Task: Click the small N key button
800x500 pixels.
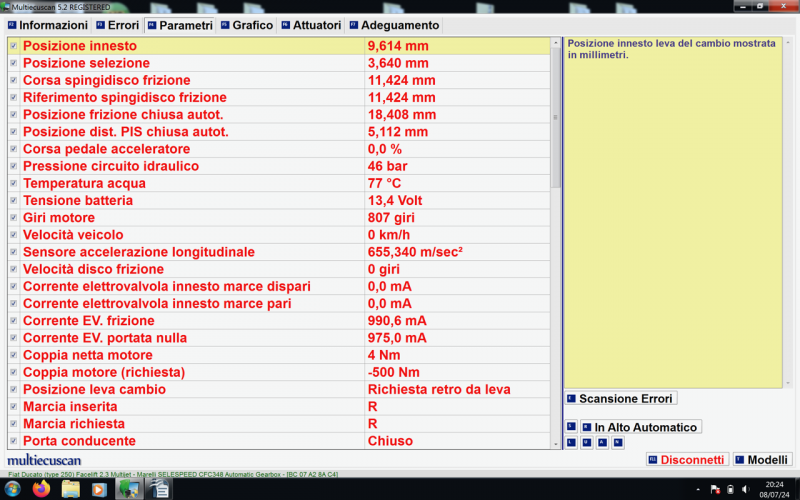Action: [617, 442]
